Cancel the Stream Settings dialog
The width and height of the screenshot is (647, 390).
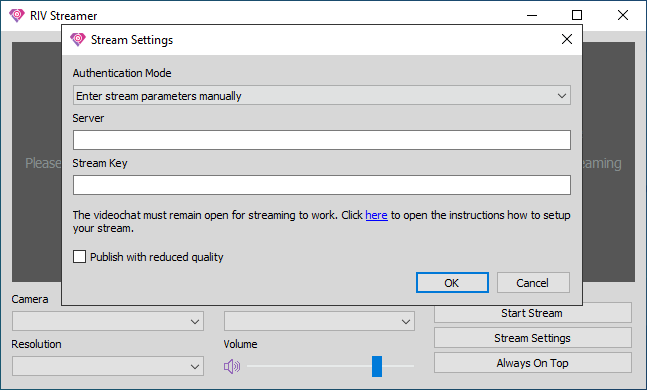[533, 283]
